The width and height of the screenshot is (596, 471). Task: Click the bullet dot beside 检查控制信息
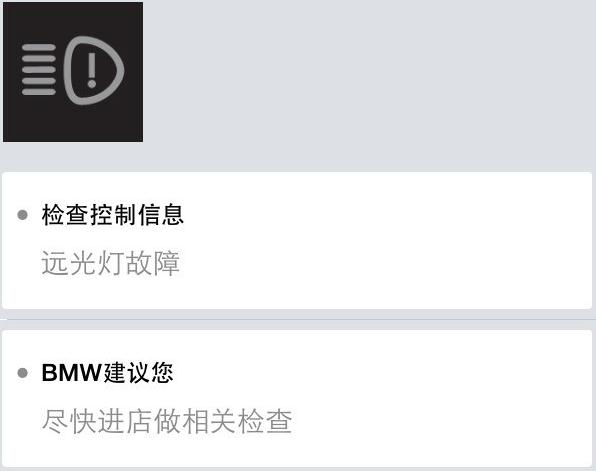22,215
